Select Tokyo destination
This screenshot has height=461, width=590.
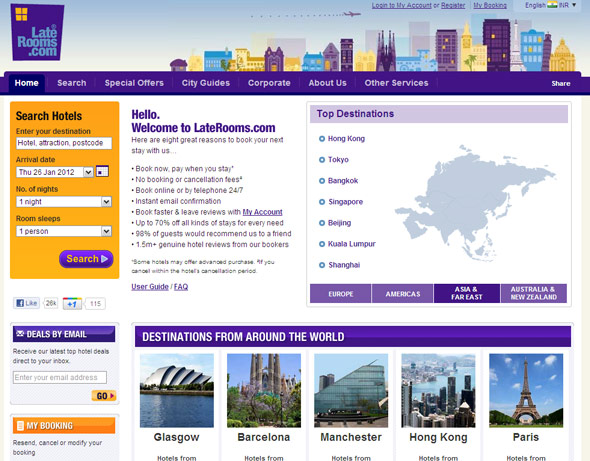(x=338, y=160)
